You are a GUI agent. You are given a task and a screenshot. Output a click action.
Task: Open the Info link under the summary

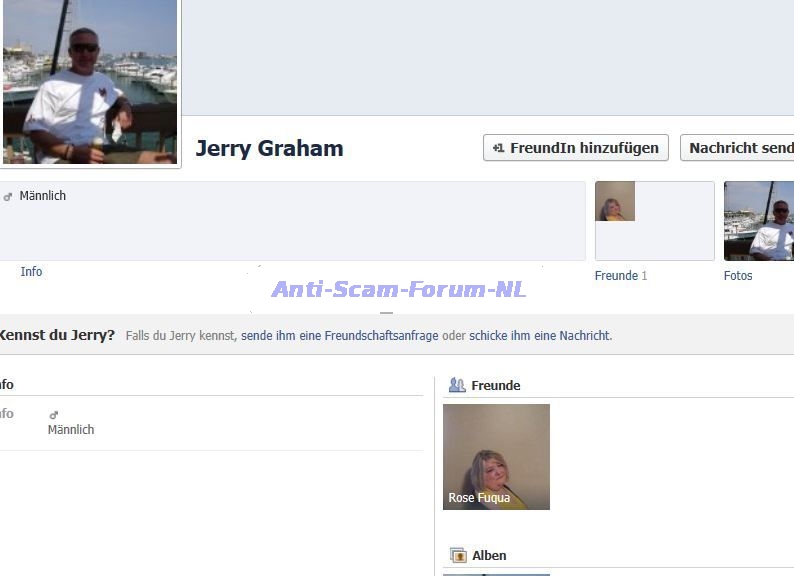(31, 272)
